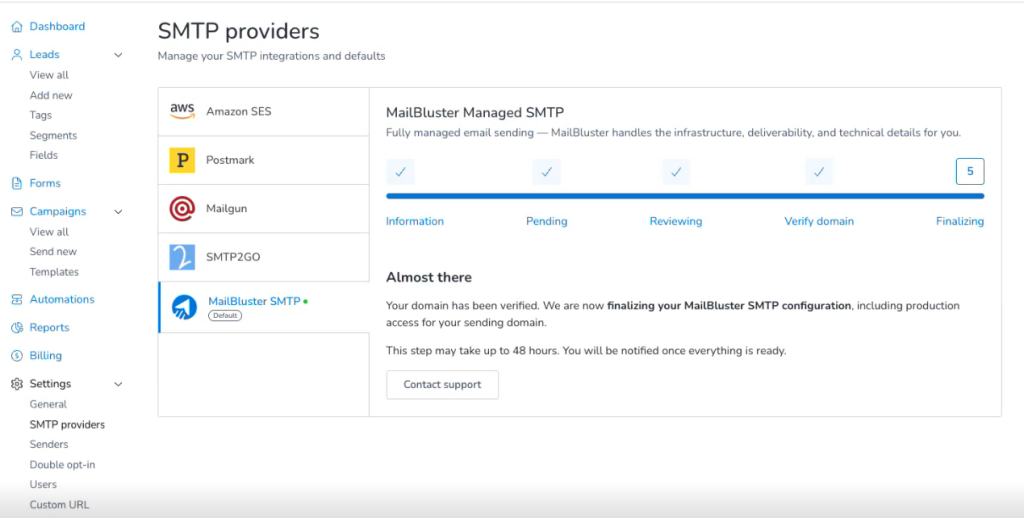
Task: Collapse the Leads menu chevron
Action: [x=118, y=55]
